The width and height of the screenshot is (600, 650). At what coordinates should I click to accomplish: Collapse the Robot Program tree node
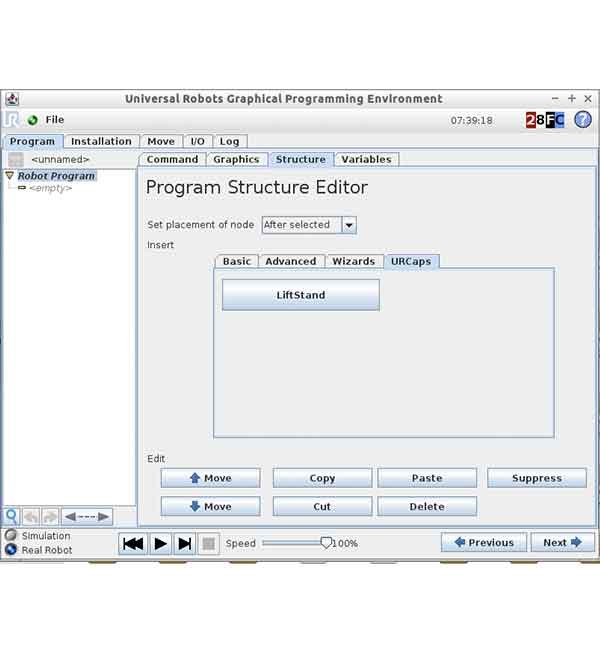click(10, 176)
